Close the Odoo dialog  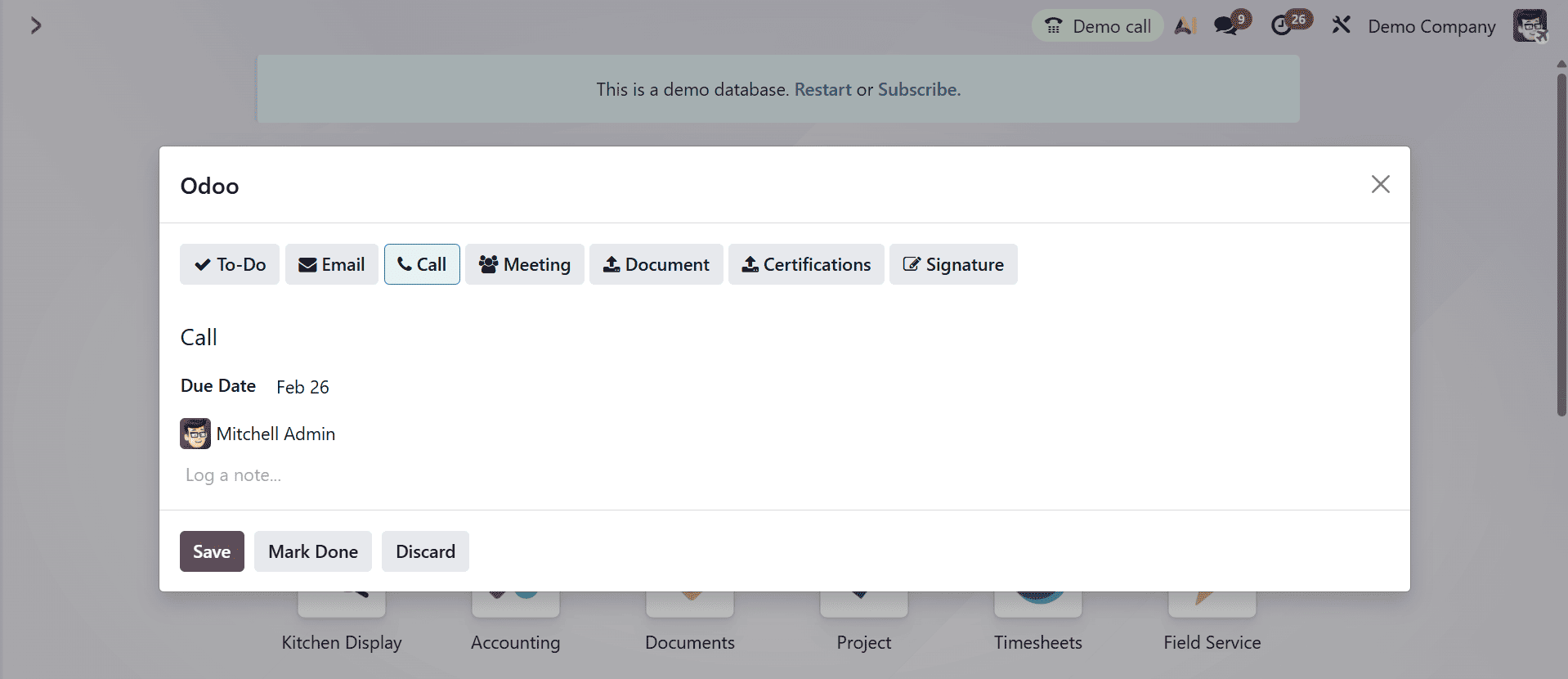[1380, 185]
